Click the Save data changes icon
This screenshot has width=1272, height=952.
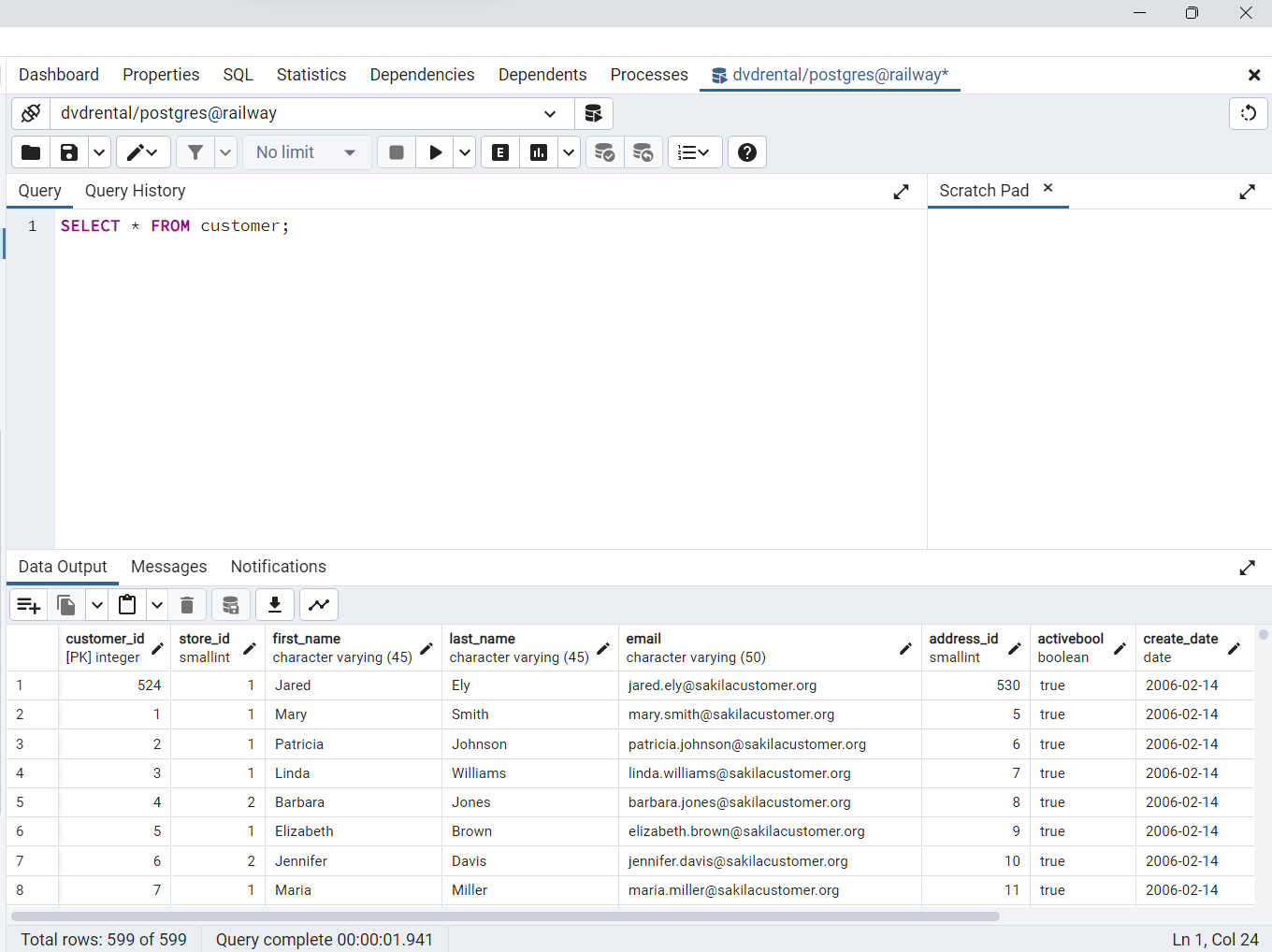click(x=231, y=605)
